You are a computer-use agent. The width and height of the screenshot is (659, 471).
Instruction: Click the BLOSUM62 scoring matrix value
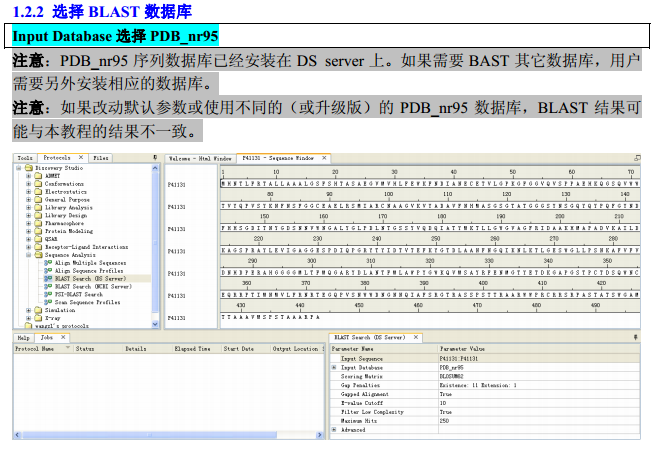451,376
